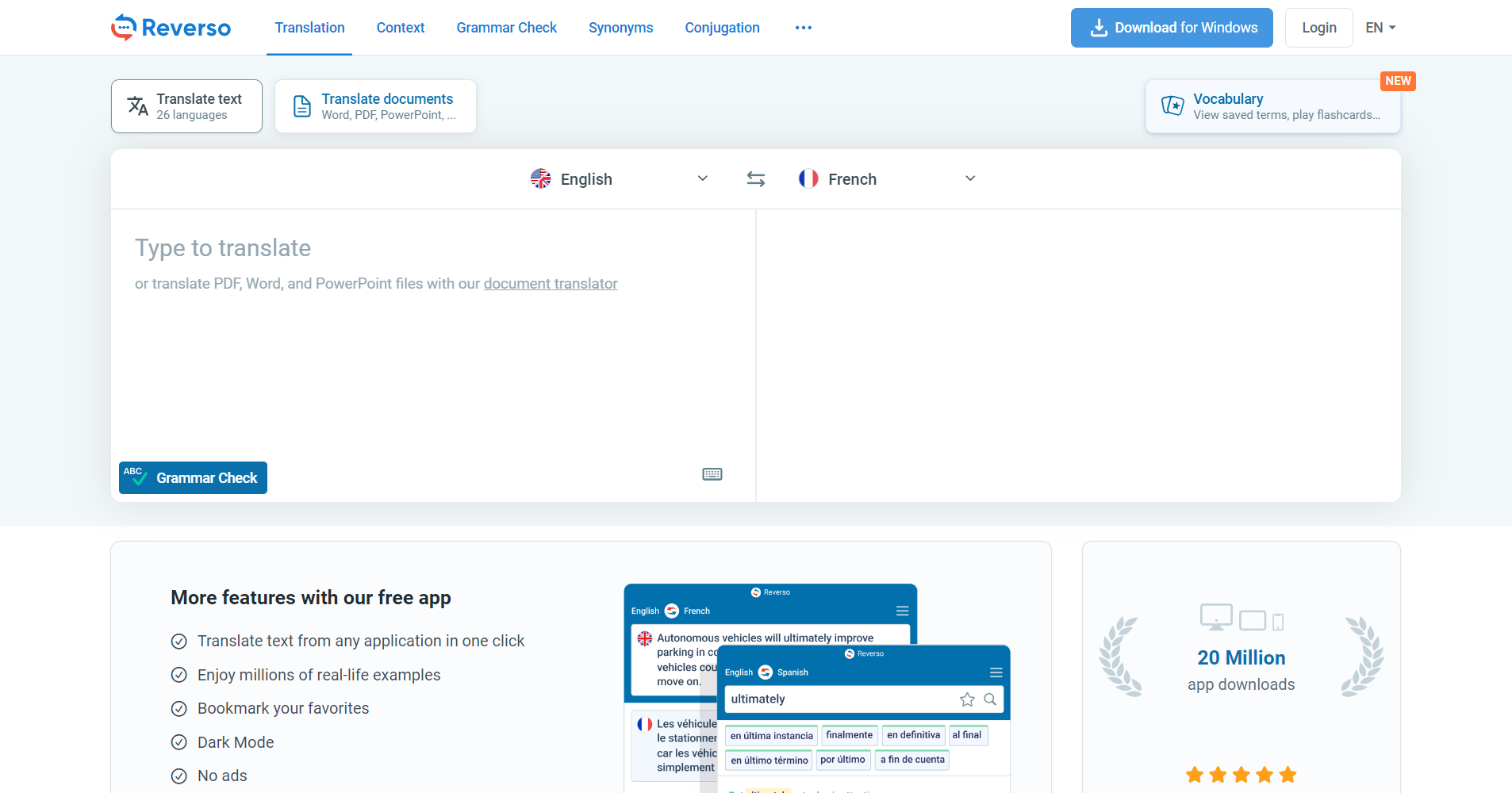Open the EN interface language dropdown
Screen dimensions: 1512x793
pyautogui.click(x=1380, y=28)
